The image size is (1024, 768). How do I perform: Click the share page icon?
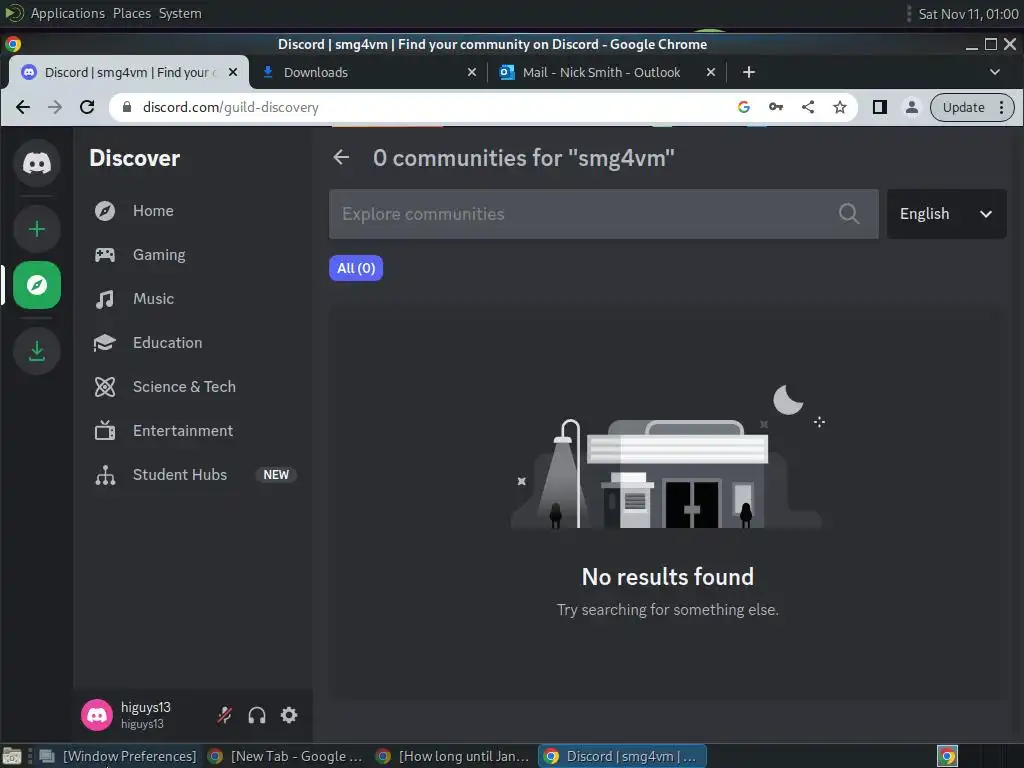(808, 107)
